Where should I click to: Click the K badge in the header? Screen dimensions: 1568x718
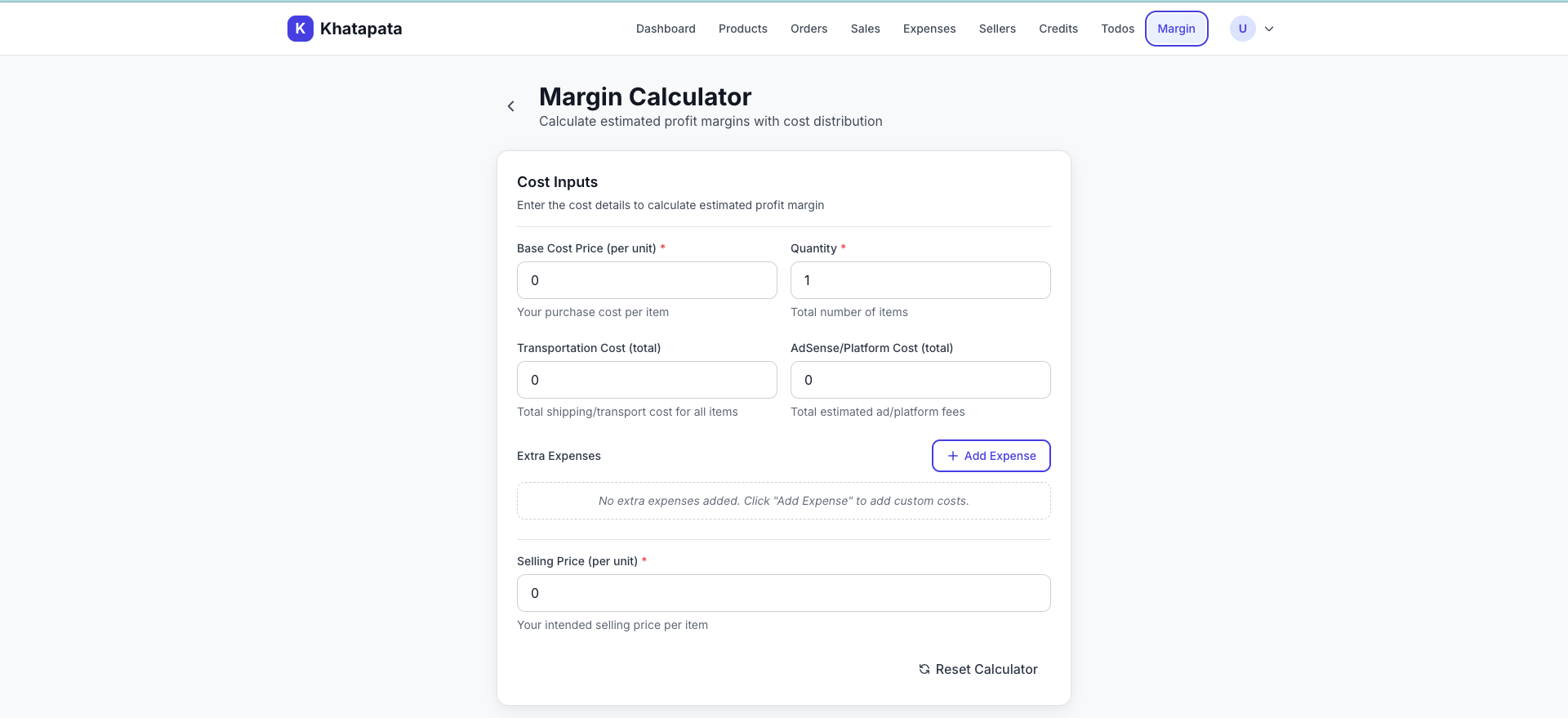pyautogui.click(x=300, y=28)
